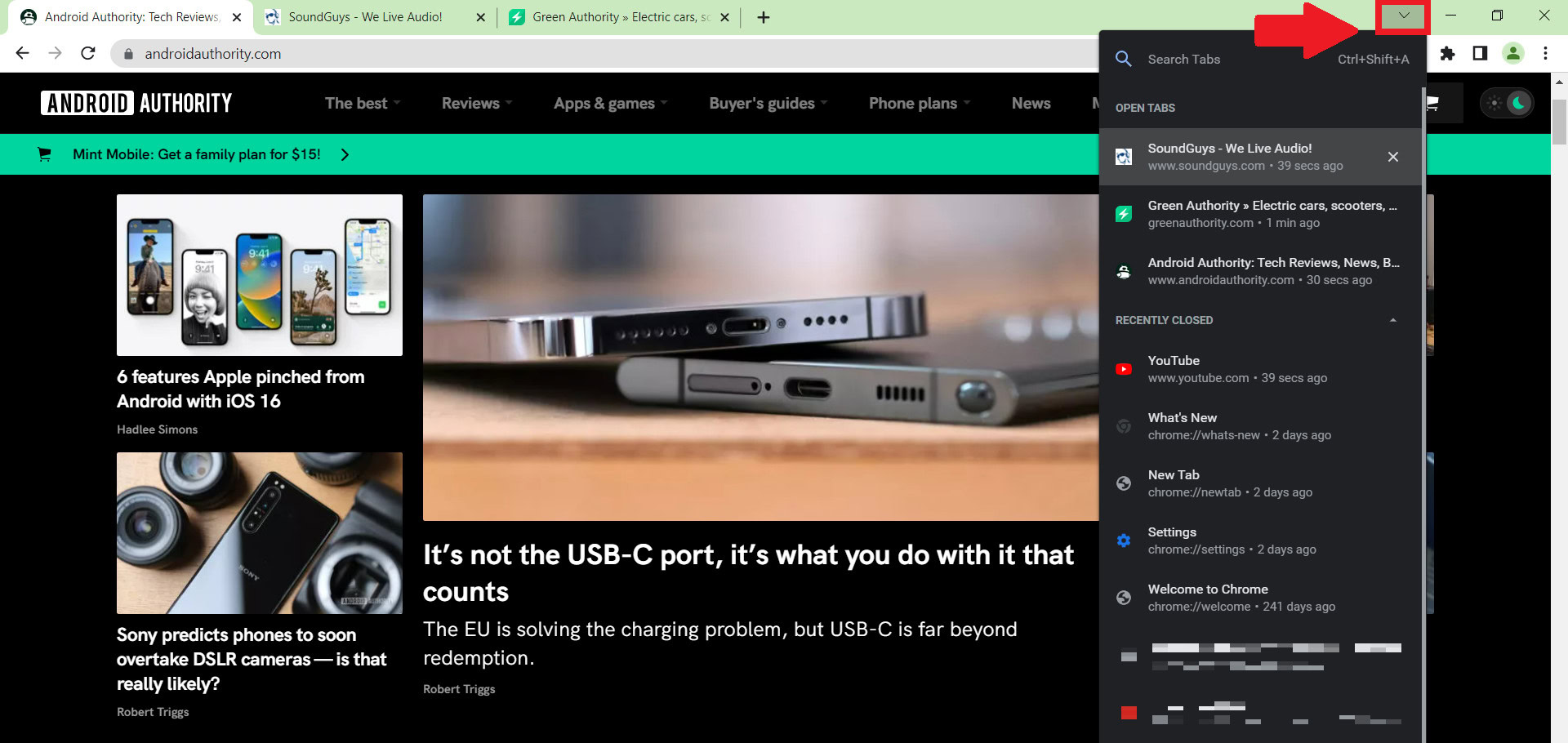The image size is (1568, 743).
Task: Reopen the YouTube recently closed tab
Action: pos(1260,369)
